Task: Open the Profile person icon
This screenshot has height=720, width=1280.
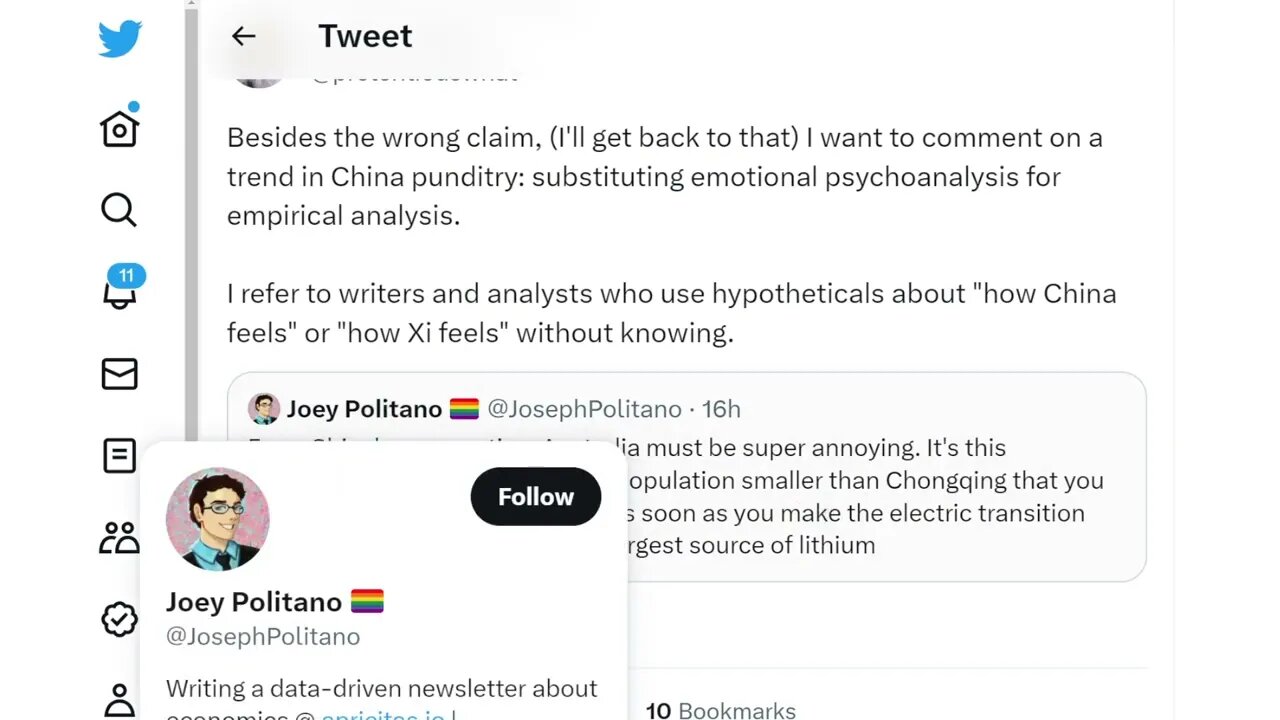Action: pyautogui.click(x=119, y=699)
